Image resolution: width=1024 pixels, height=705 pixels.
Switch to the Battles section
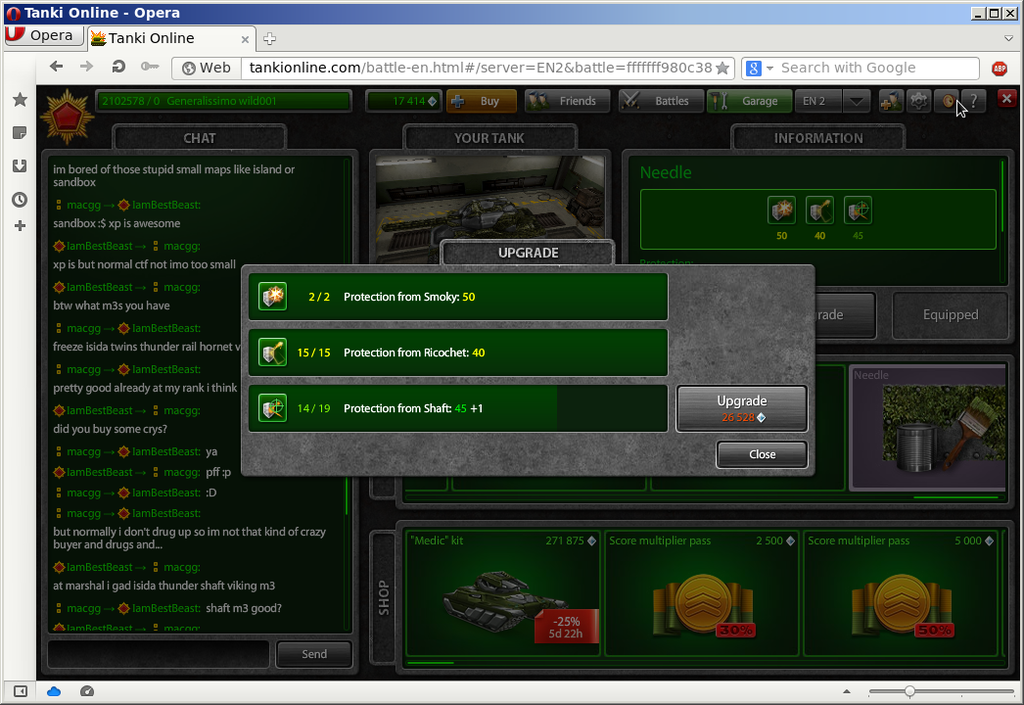pyautogui.click(x=659, y=101)
